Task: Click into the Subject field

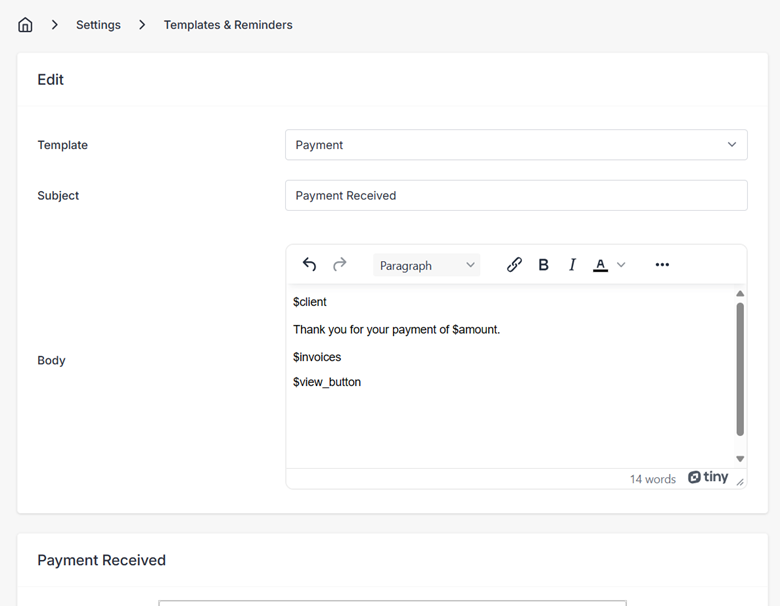Action: click(x=516, y=196)
